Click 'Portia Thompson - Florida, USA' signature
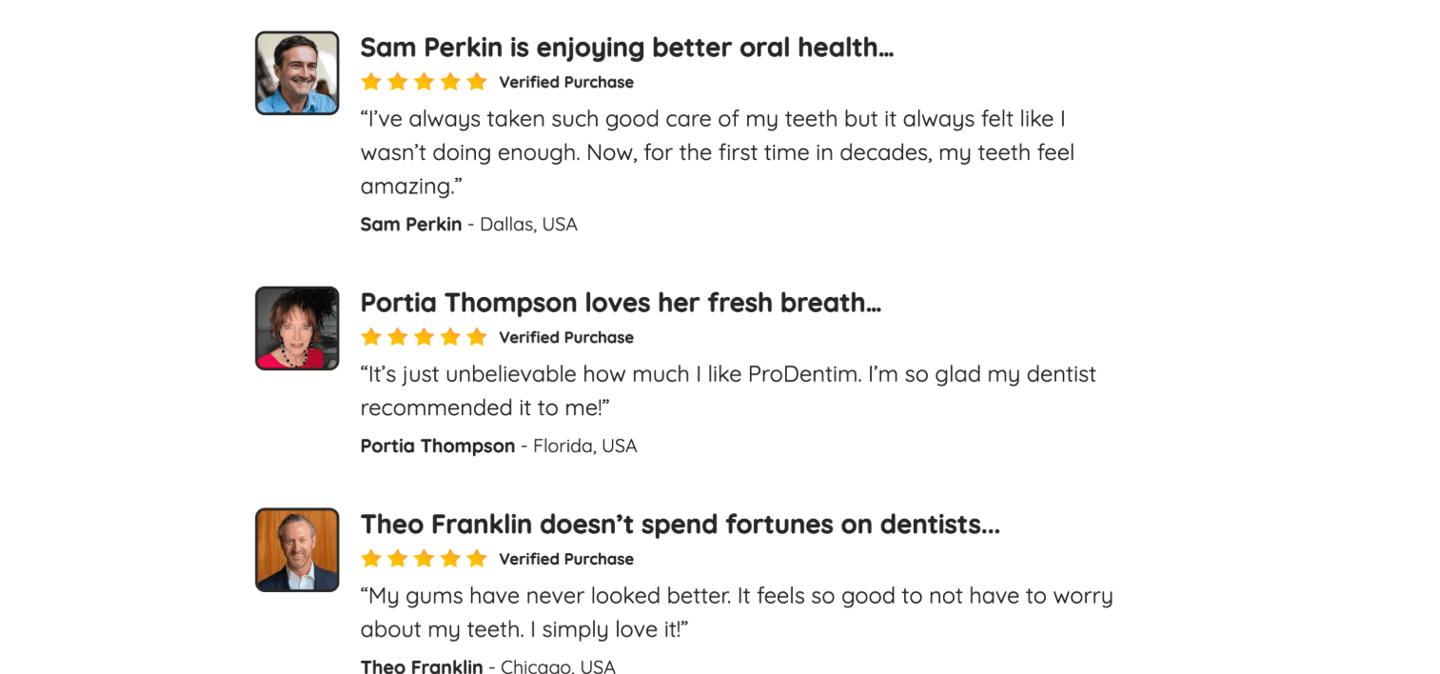 click(x=499, y=446)
